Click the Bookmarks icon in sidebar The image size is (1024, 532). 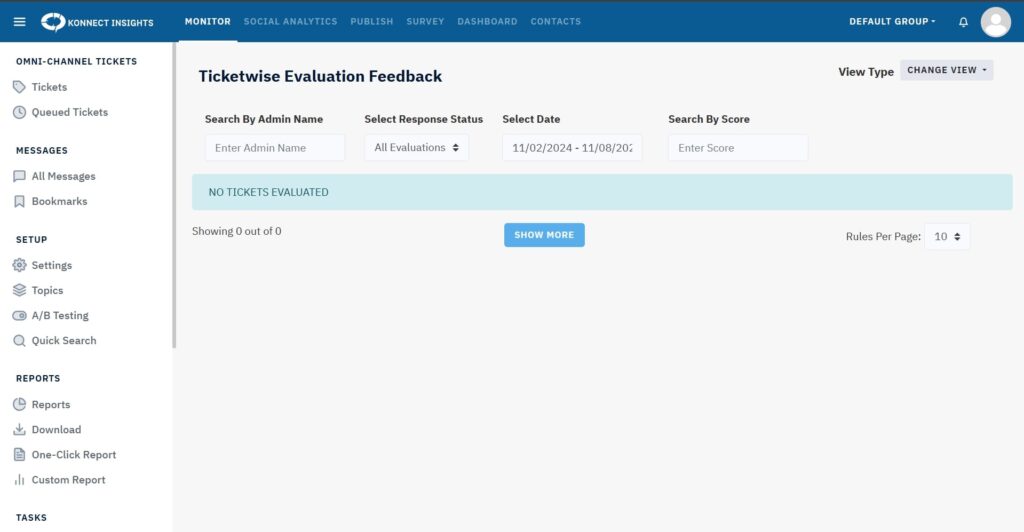[19, 201]
